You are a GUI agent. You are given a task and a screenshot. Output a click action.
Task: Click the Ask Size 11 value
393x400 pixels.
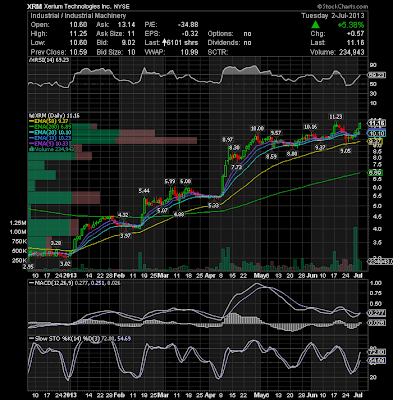coord(131,34)
